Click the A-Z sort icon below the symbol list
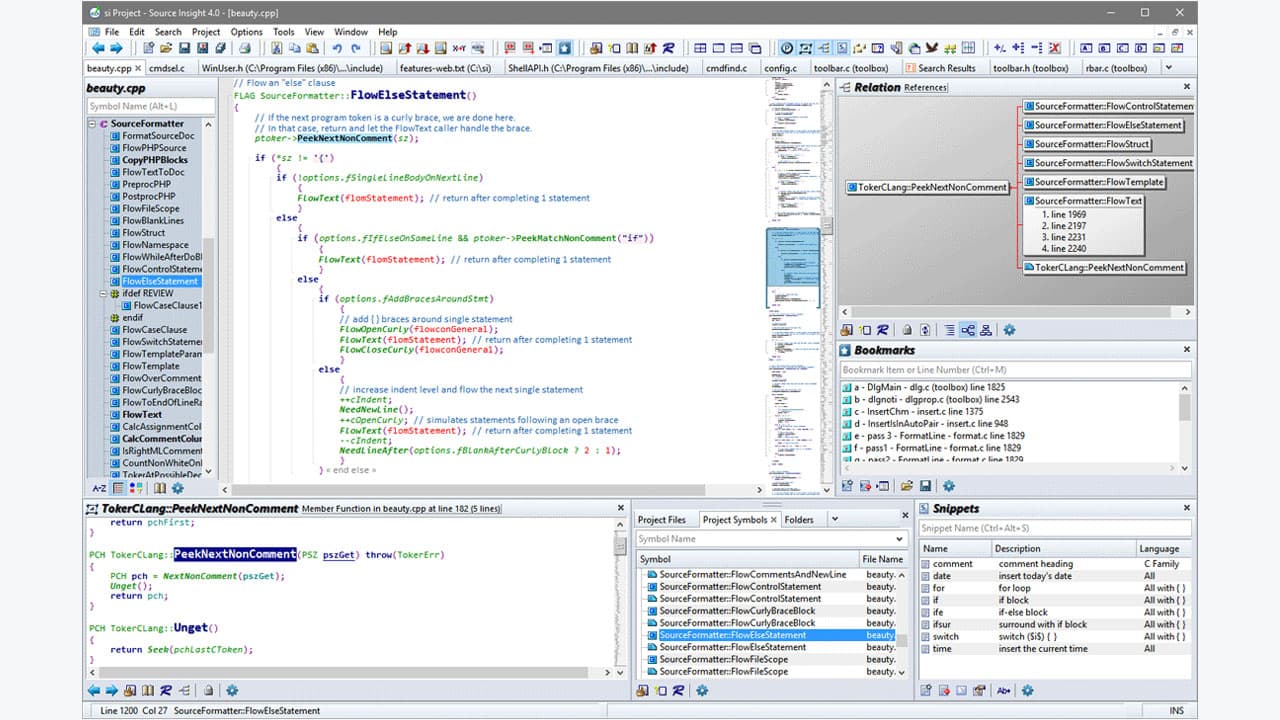1280x720 pixels. tap(100, 488)
